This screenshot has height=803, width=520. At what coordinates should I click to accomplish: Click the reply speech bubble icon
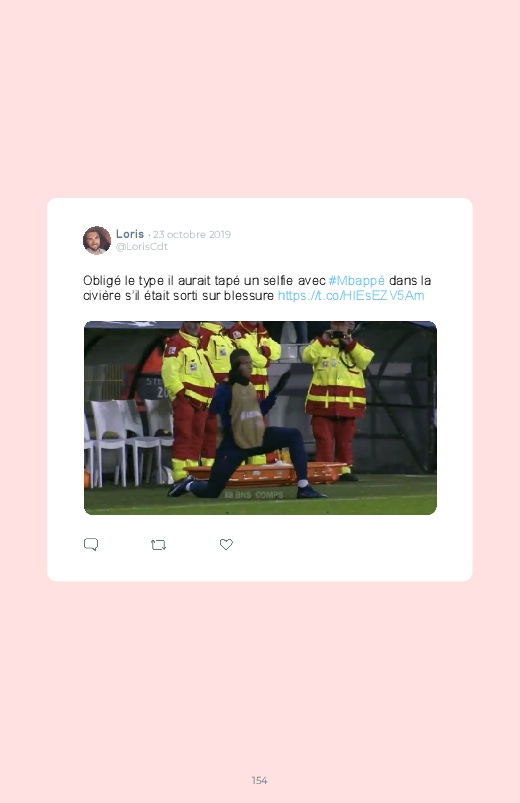(x=91, y=544)
